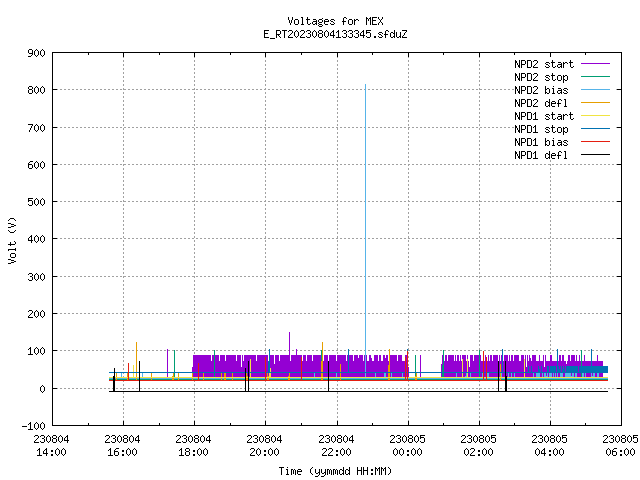
Task: Click the 0 y-axis tick label
Action: tap(42, 389)
